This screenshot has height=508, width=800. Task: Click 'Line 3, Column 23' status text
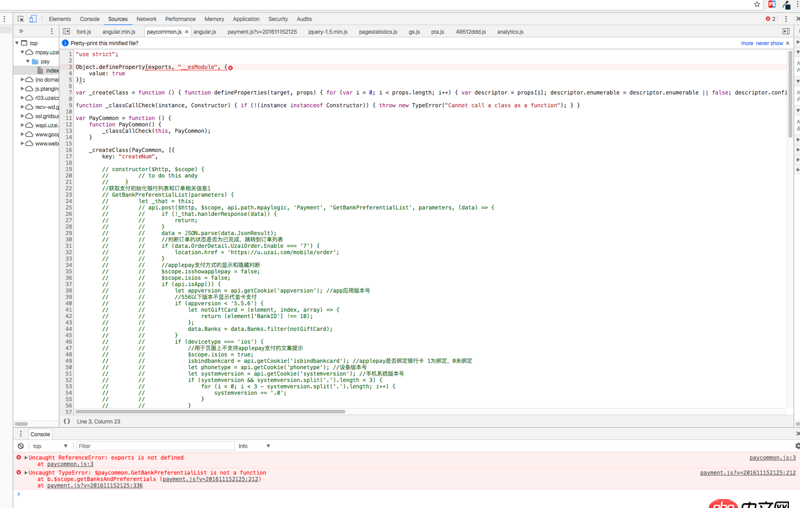[98, 421]
